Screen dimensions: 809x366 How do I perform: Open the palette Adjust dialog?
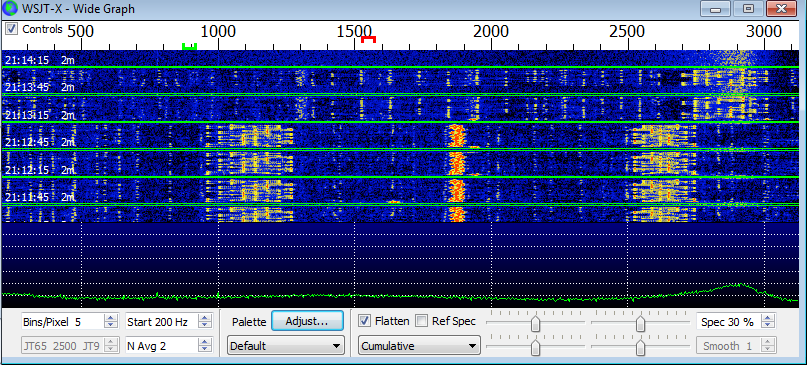307,321
